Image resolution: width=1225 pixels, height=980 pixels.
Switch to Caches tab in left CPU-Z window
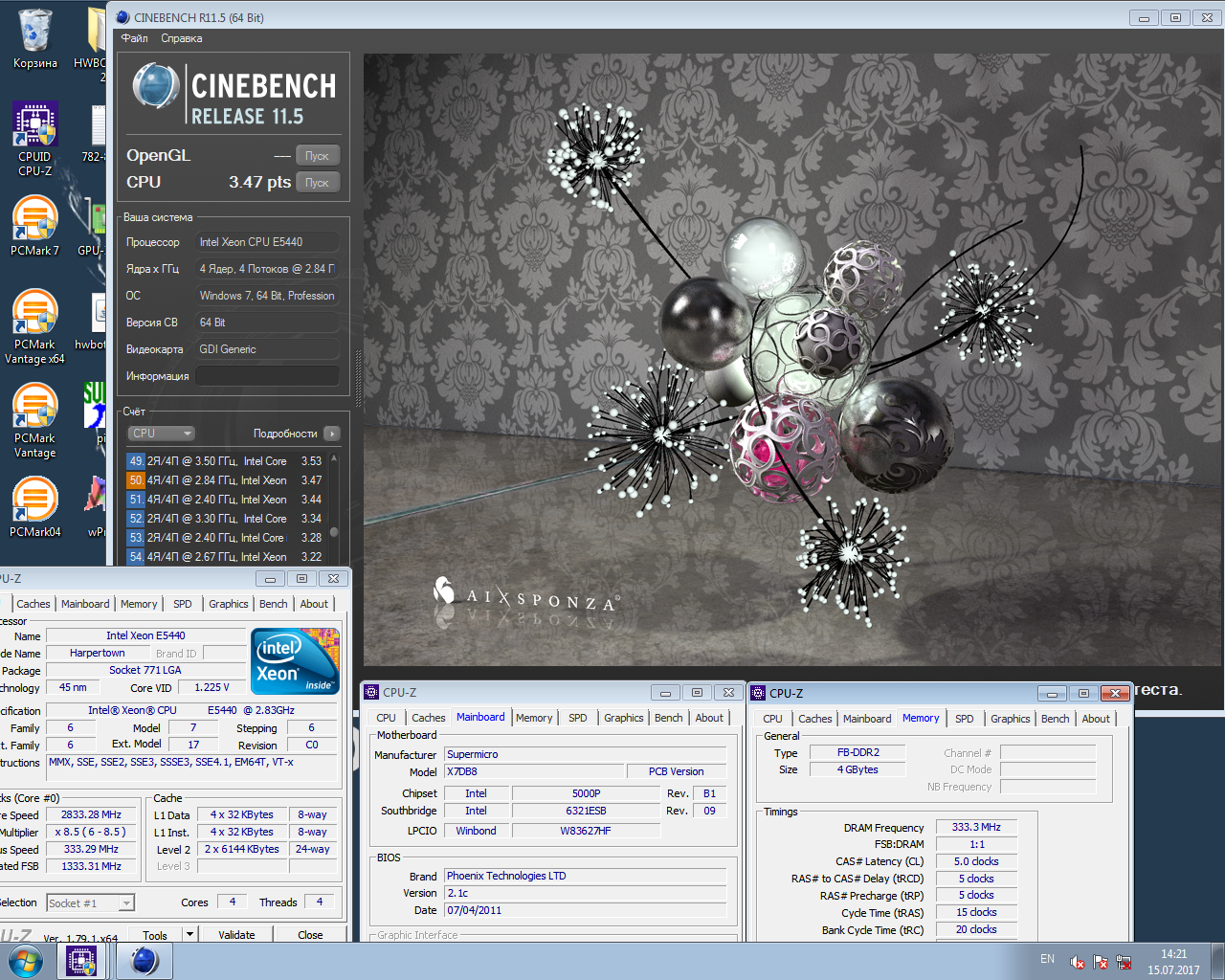click(33, 604)
